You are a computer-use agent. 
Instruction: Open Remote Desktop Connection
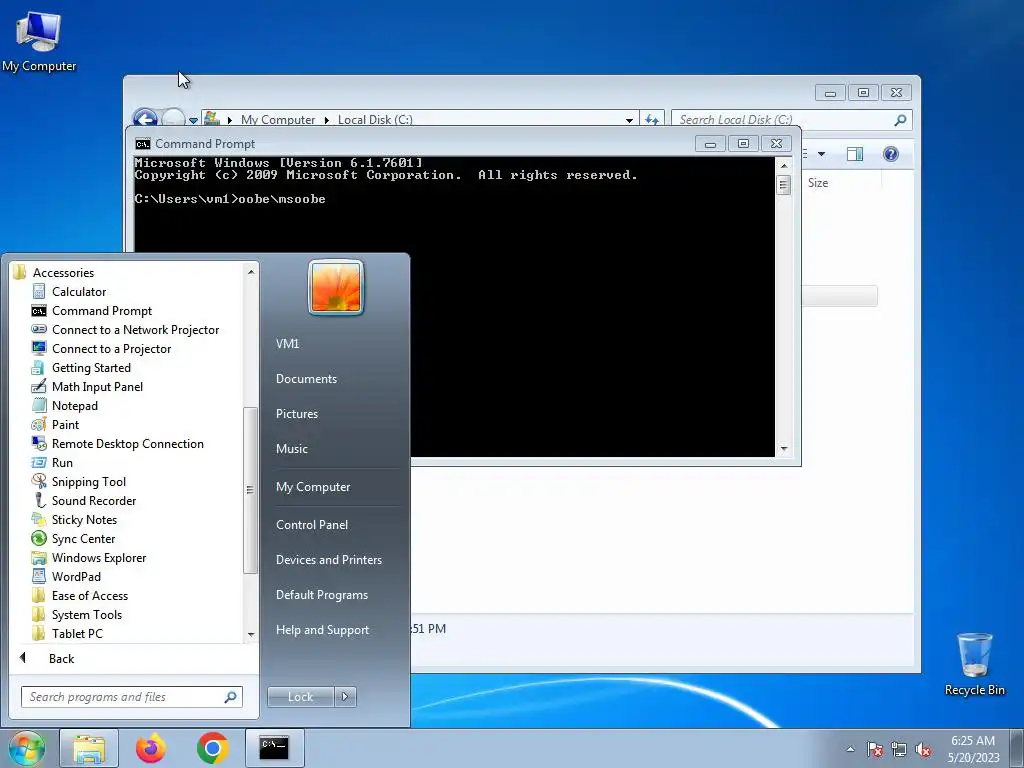(127, 443)
